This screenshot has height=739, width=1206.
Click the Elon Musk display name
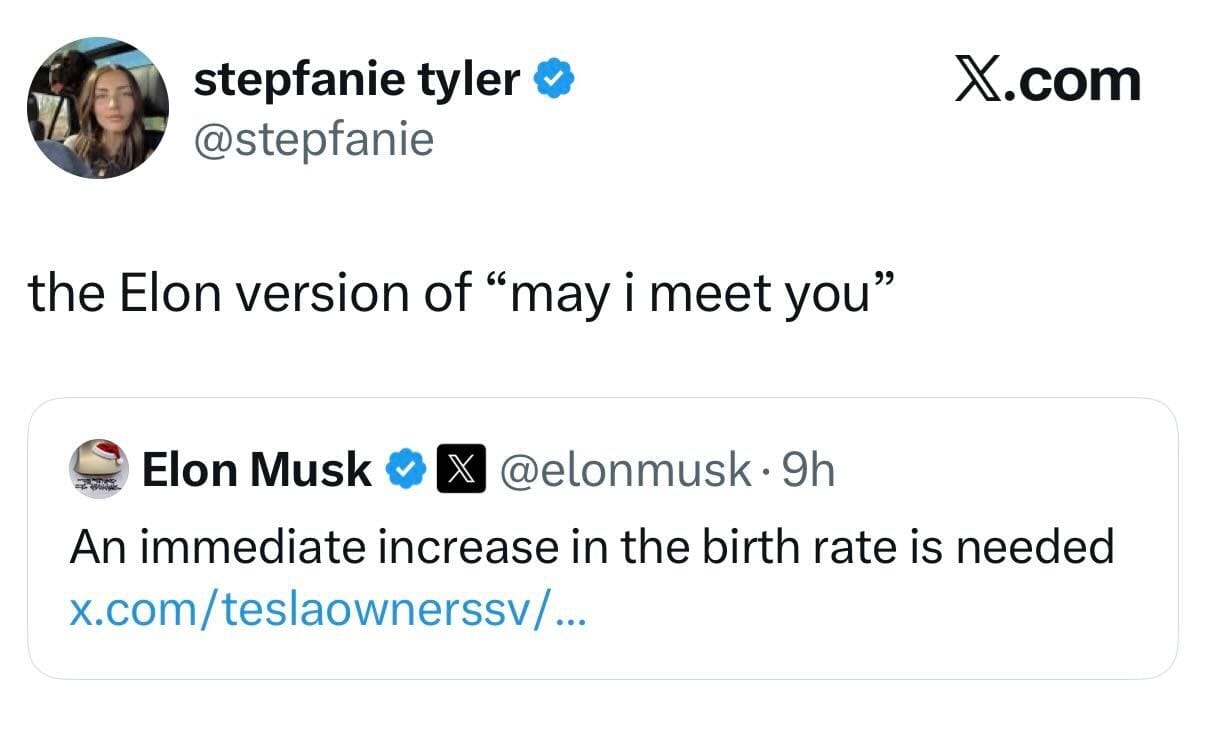pos(257,468)
